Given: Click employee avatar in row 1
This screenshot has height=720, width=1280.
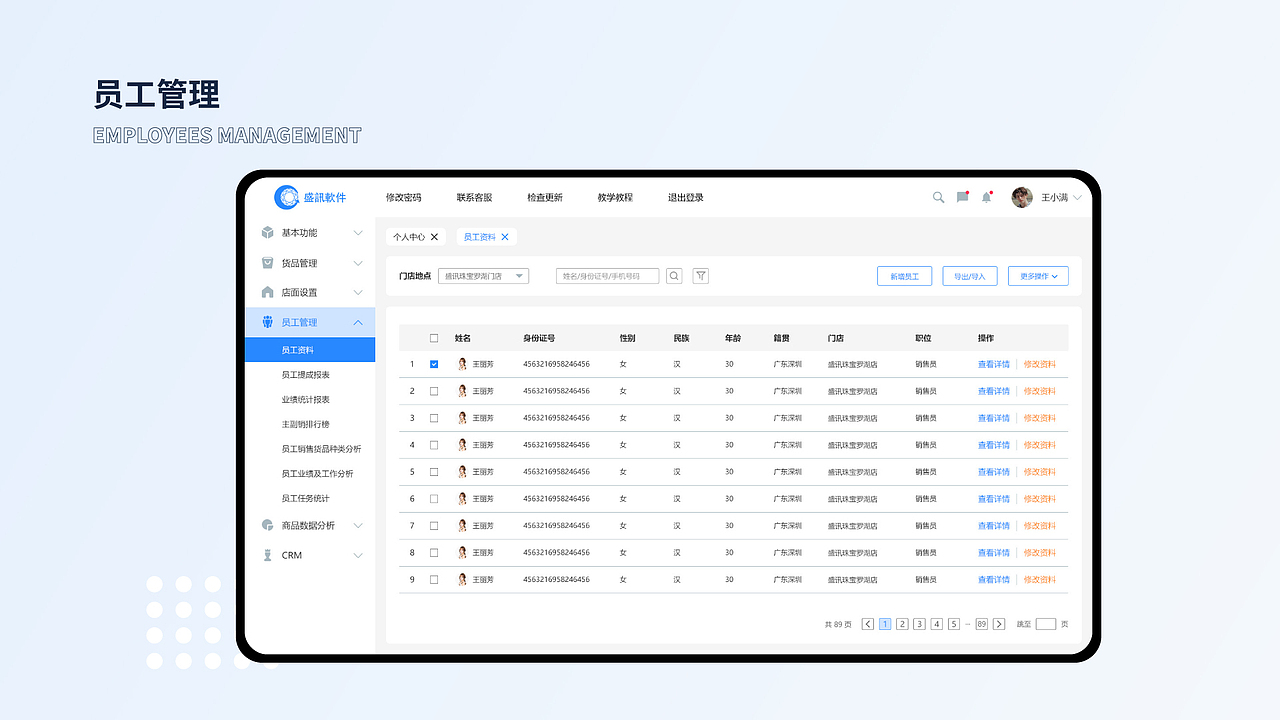Looking at the screenshot, I should [462, 364].
